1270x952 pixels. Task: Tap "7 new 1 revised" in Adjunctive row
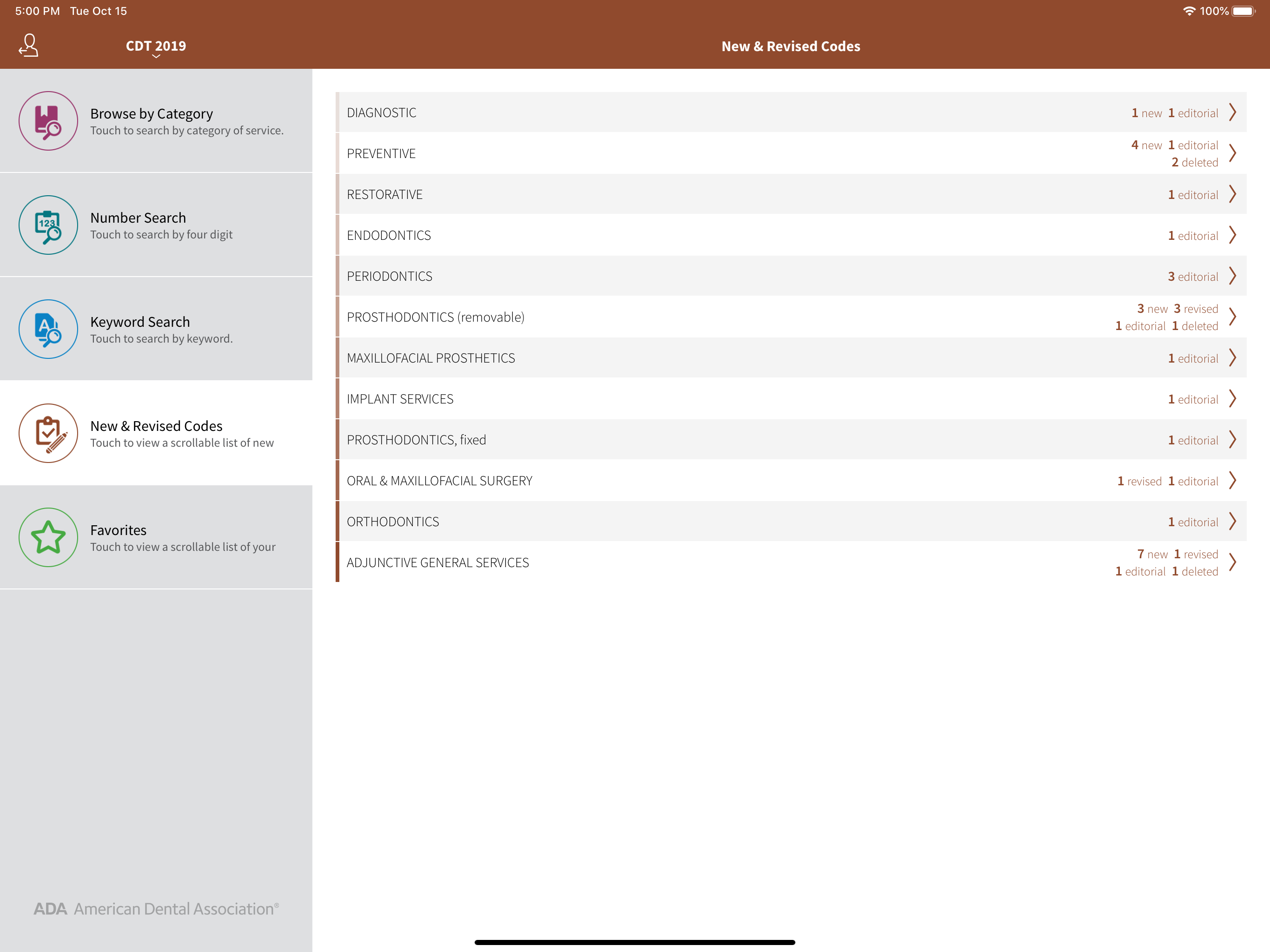(x=1177, y=554)
